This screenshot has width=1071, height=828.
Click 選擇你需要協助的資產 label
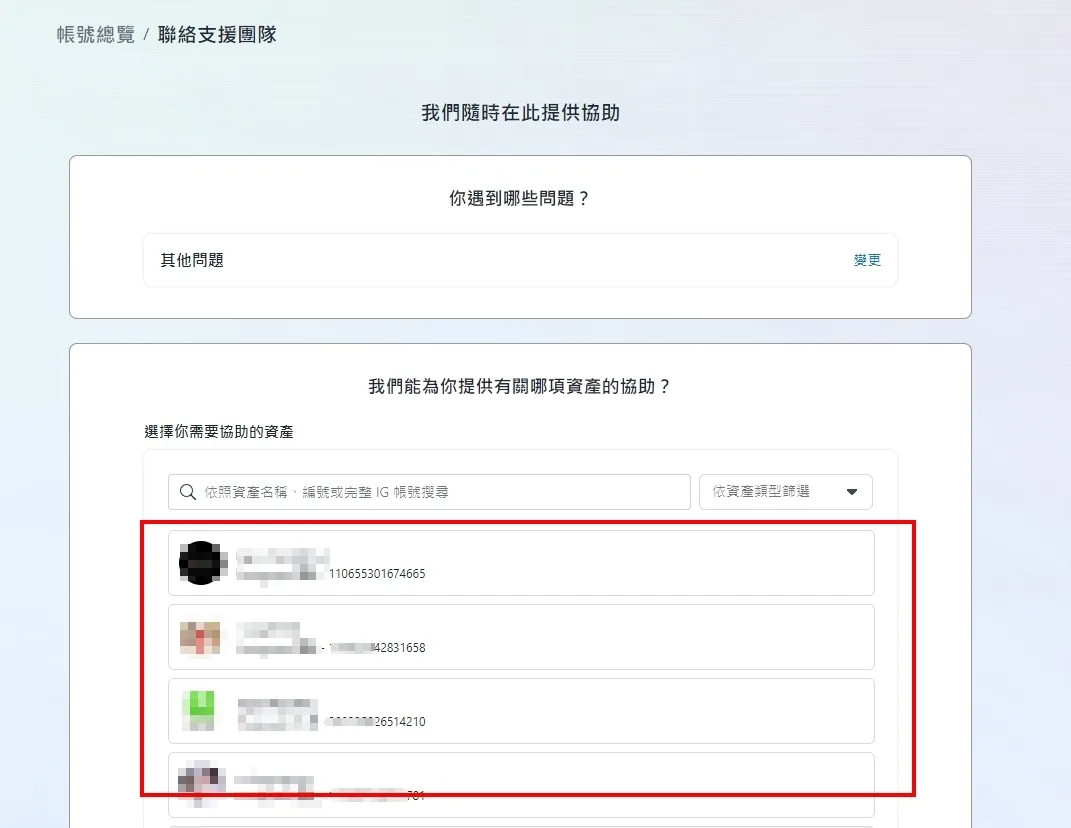219,432
